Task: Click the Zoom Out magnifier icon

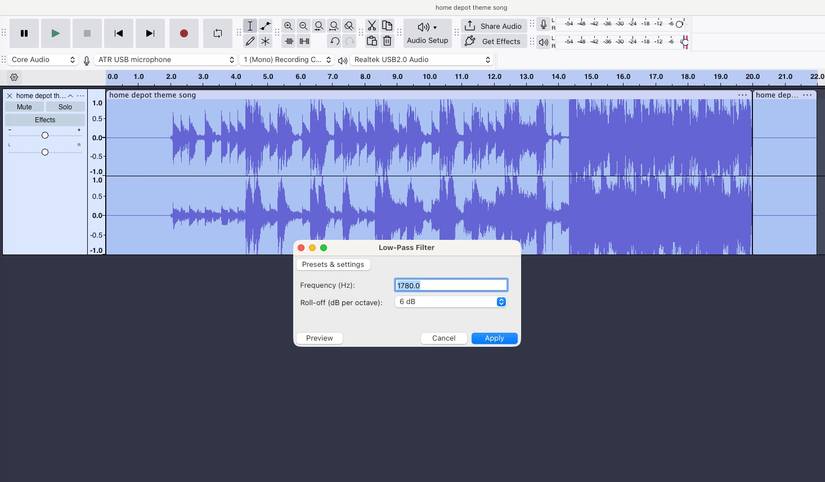Action: [x=304, y=26]
